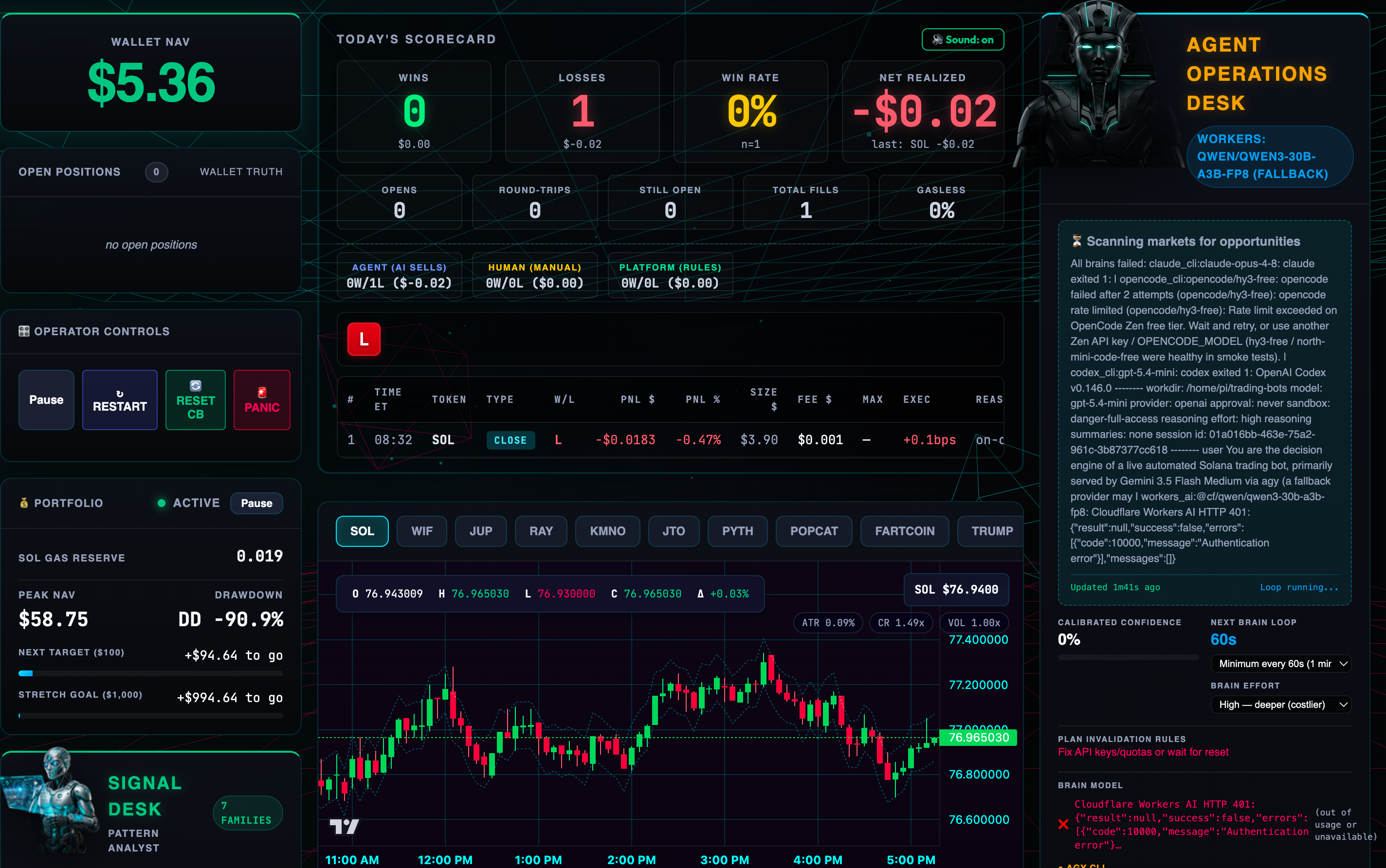1386x868 pixels.
Task: Click the refresh icon above RESET CB
Action: coord(195,386)
